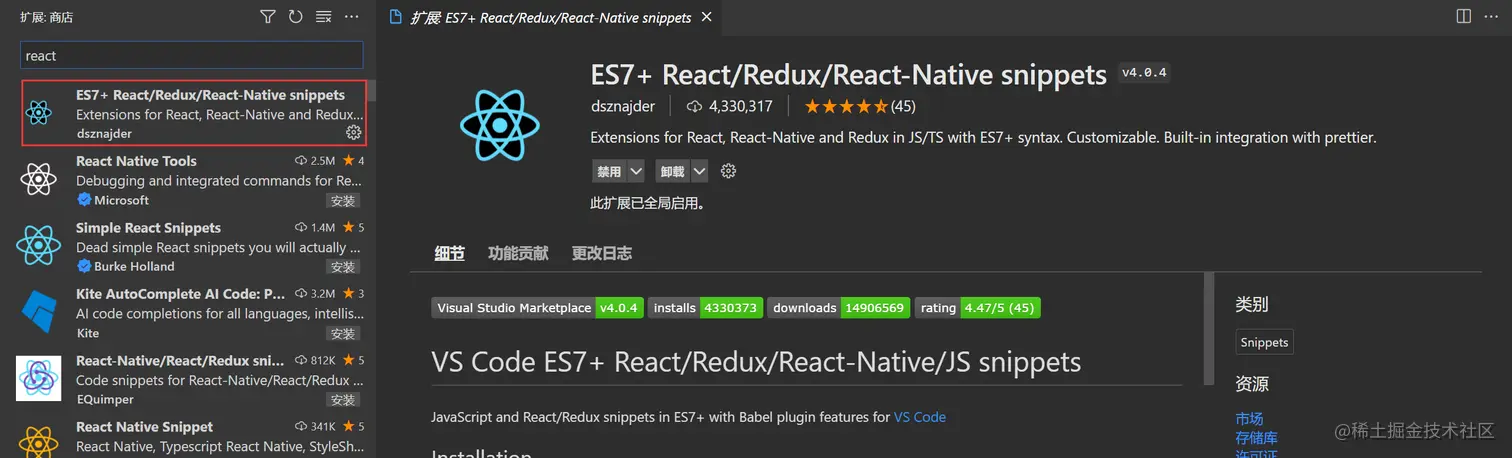Split the editor to the right

1463,16
